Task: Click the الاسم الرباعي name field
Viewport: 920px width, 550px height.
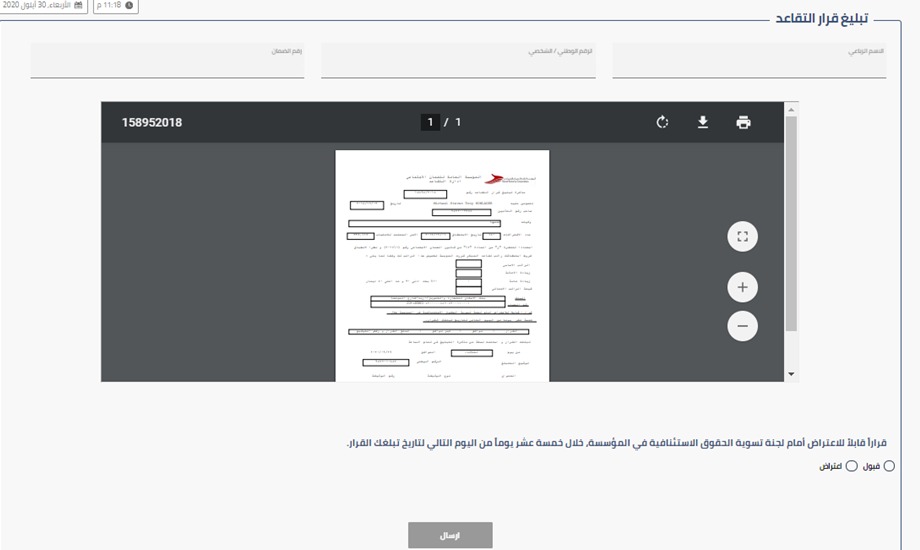Action: (x=749, y=64)
